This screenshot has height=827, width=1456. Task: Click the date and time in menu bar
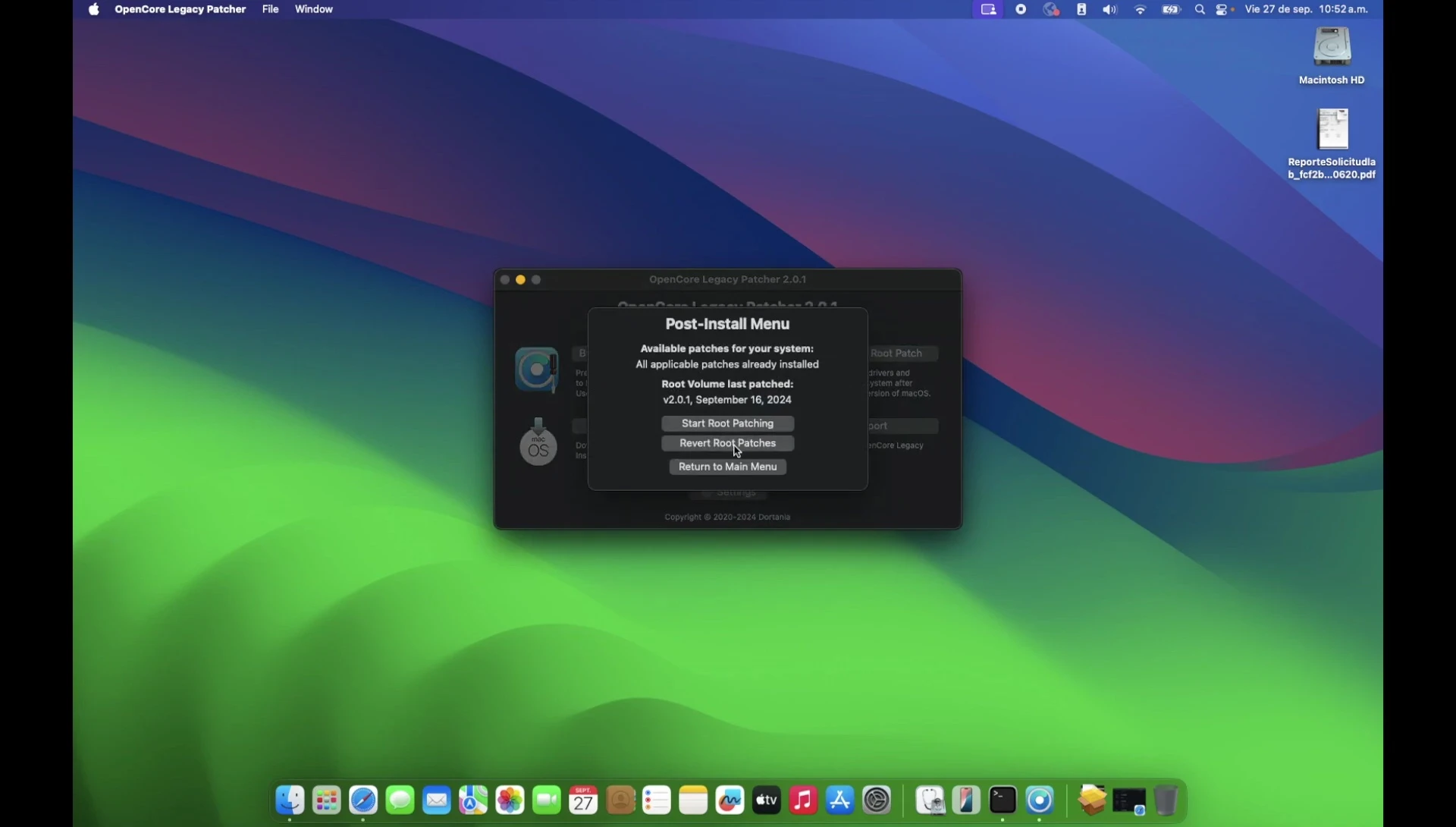coord(1307,9)
